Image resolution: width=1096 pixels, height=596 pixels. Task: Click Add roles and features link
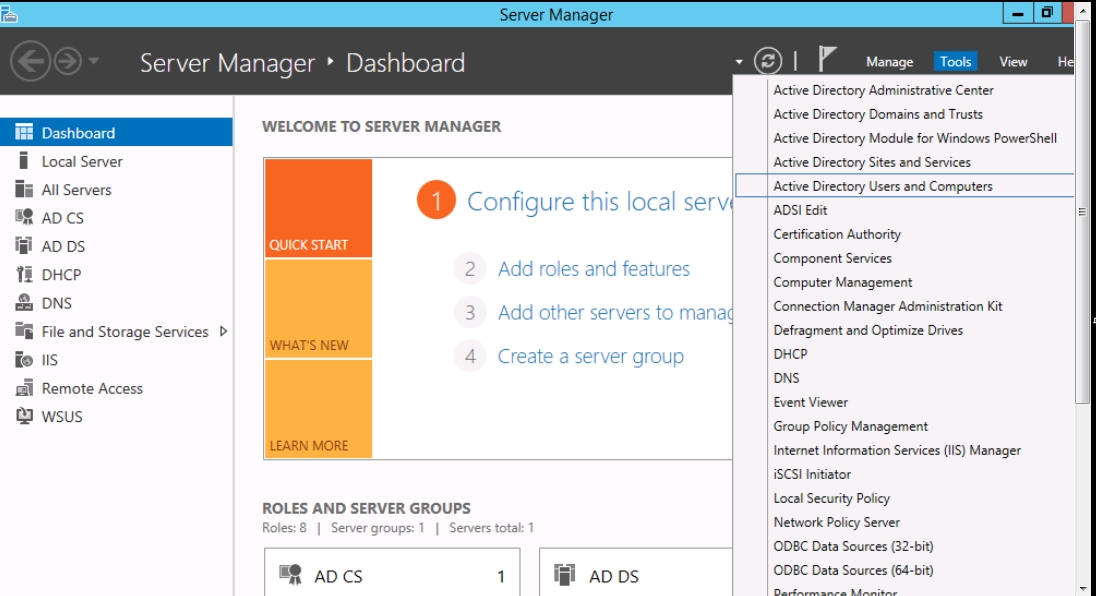[x=593, y=269]
